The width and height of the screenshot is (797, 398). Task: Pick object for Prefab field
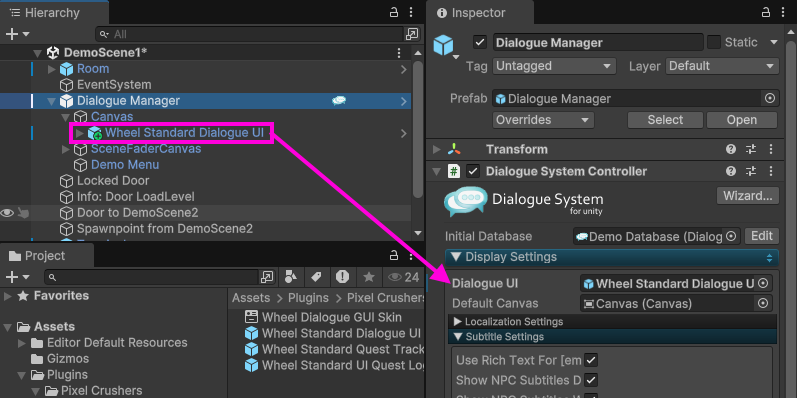(x=770, y=98)
